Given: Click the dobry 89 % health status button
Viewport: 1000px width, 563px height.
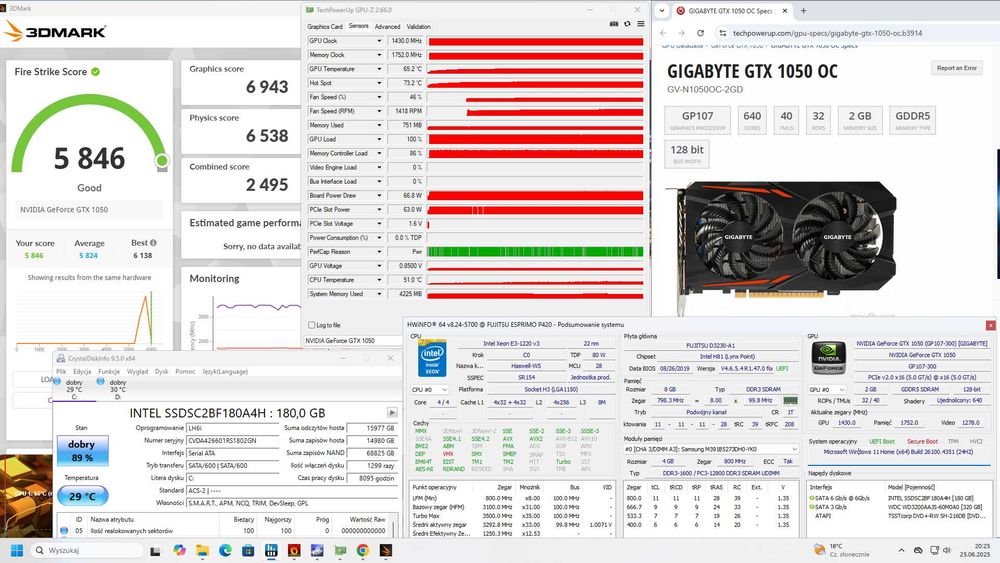Looking at the screenshot, I should click(x=82, y=451).
